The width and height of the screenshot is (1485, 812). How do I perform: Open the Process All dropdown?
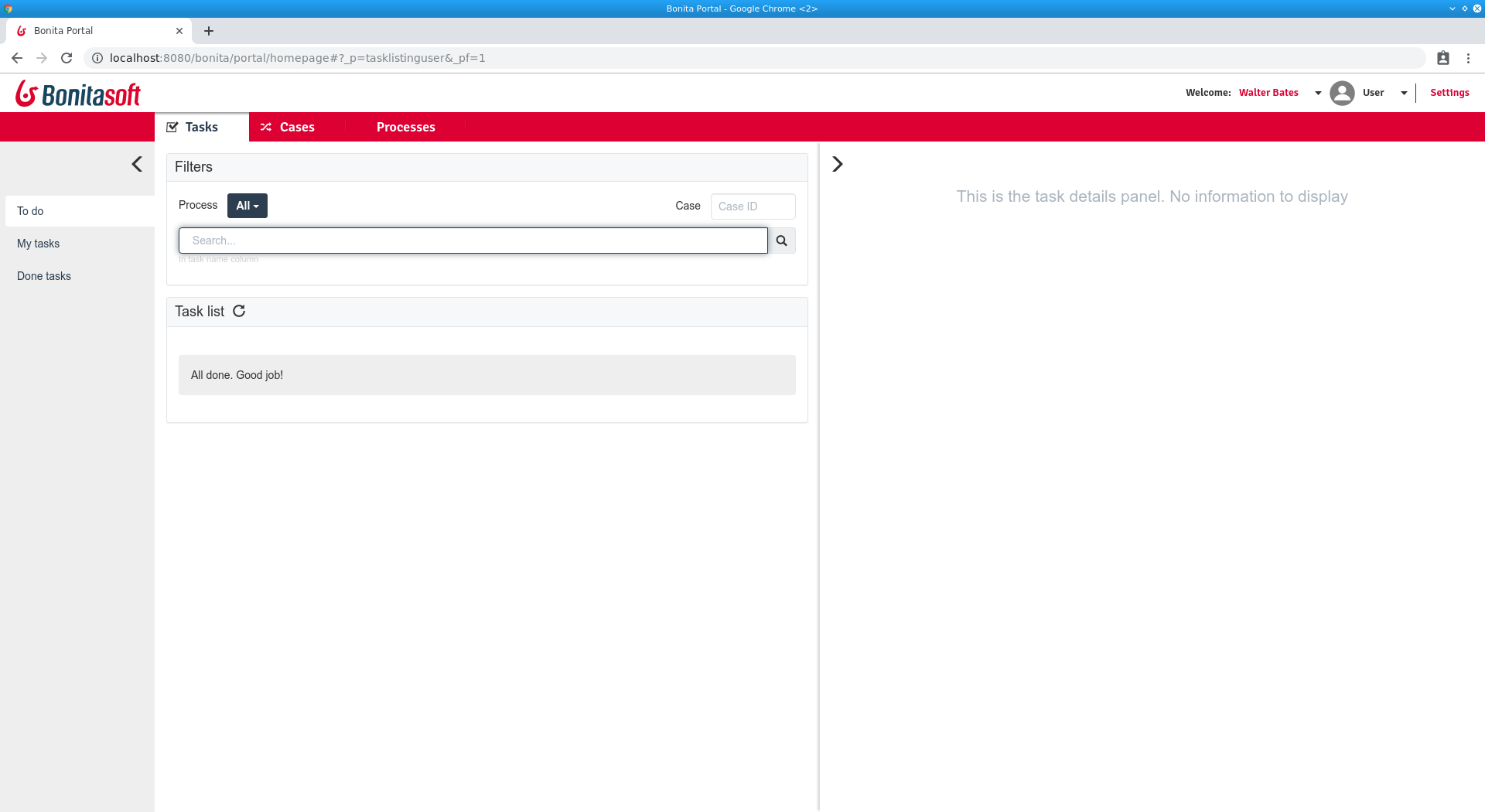(x=247, y=206)
